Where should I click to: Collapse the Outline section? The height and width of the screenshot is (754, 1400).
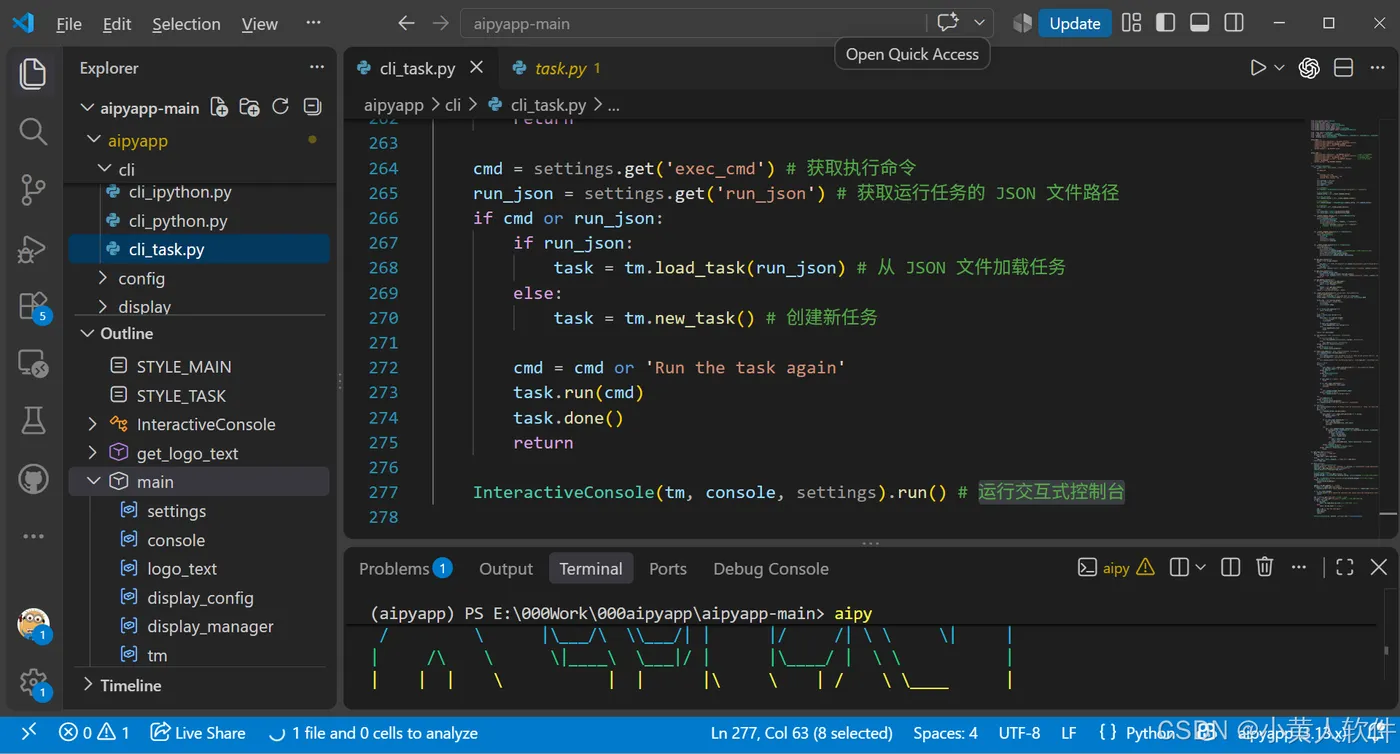(89, 333)
